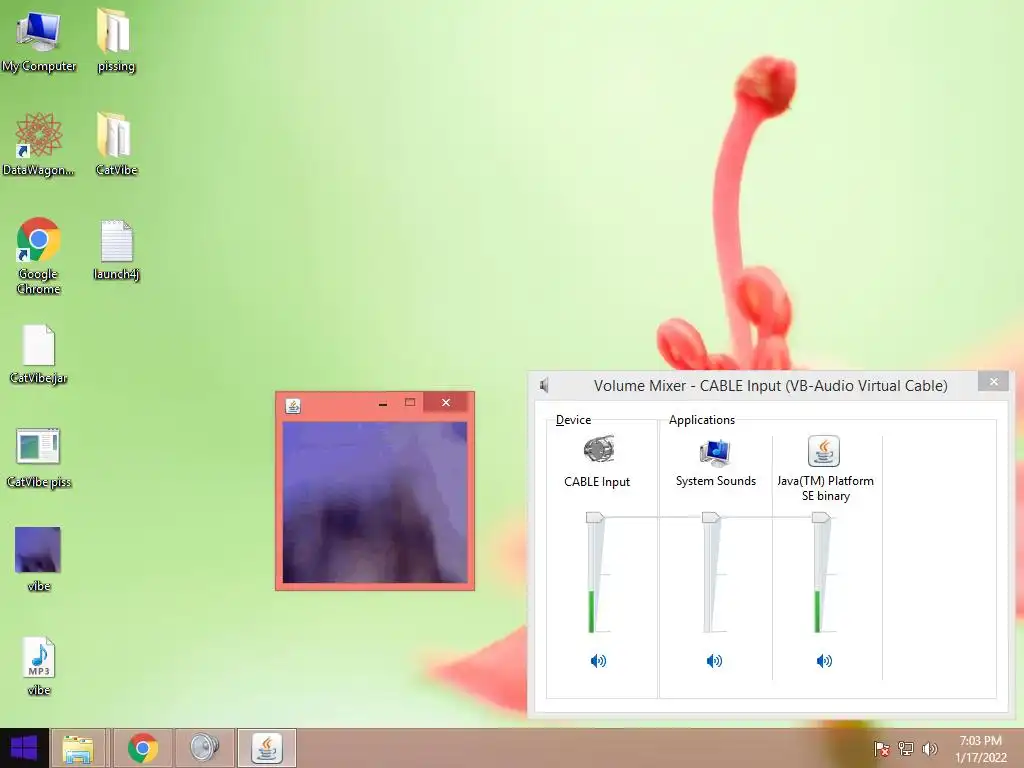The width and height of the screenshot is (1024, 768).
Task: Mute System Sounds in Volume Mixer
Action: (x=714, y=661)
